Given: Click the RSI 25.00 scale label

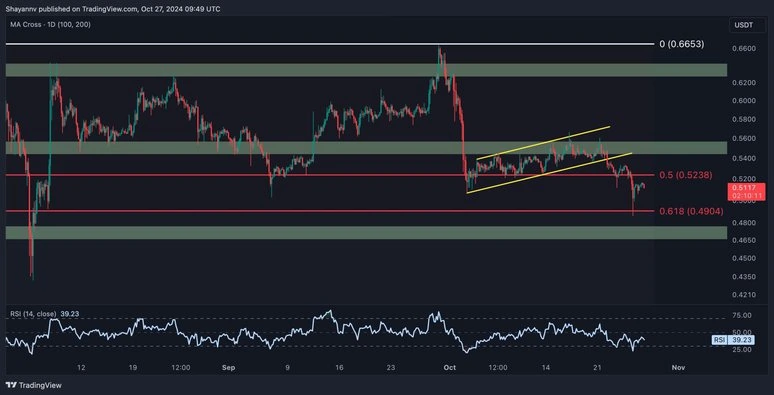Looking at the screenshot, I should coord(742,350).
